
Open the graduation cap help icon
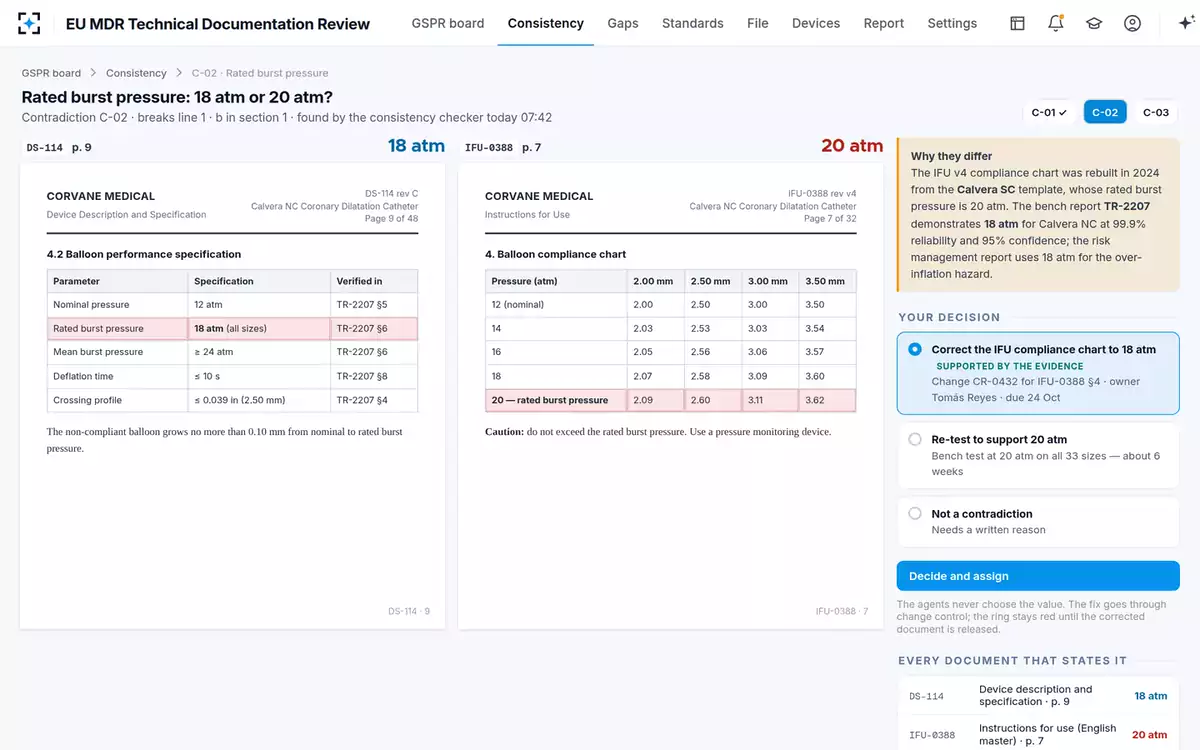tap(1094, 23)
